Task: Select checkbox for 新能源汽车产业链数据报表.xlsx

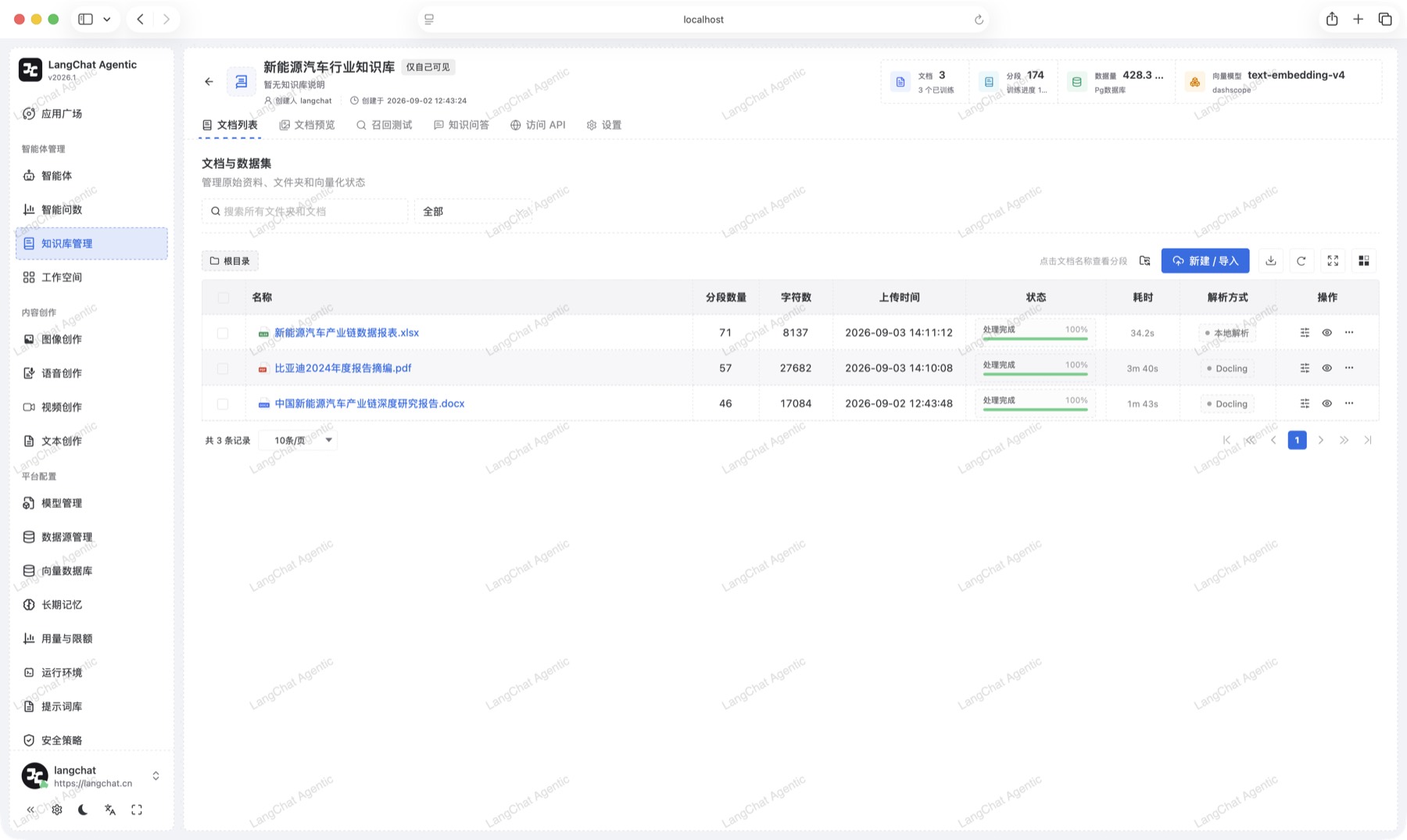Action: tap(223, 333)
